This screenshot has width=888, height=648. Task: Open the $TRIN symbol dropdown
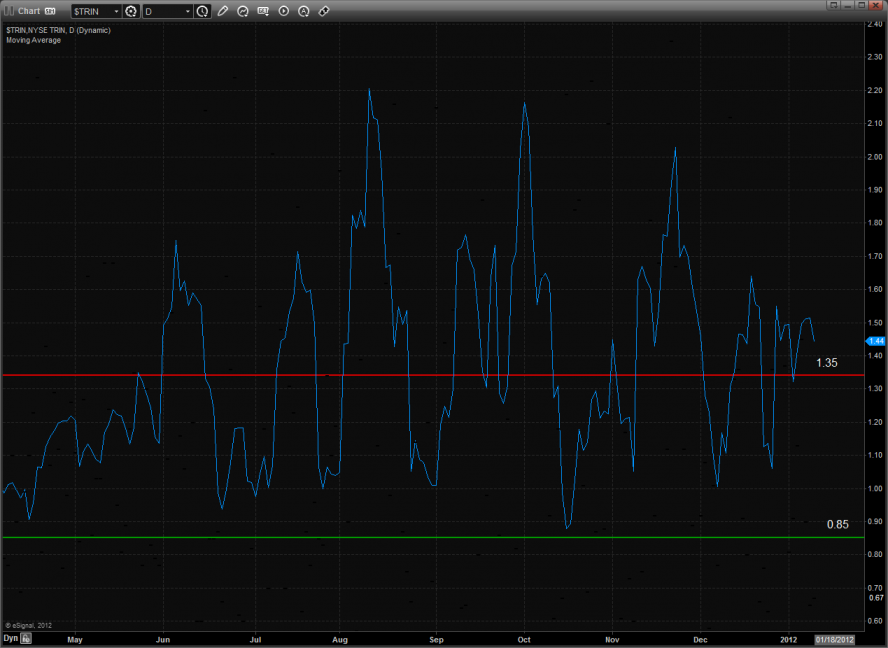point(115,11)
